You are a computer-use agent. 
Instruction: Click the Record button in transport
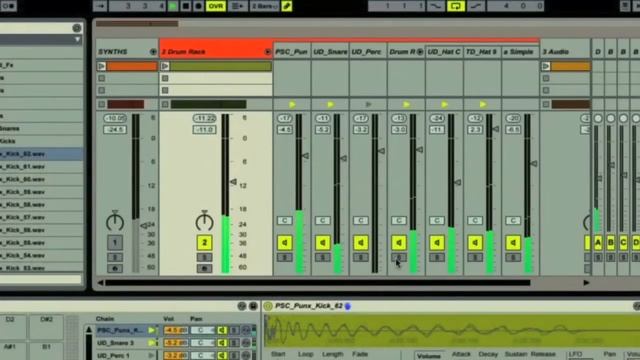click(x=198, y=6)
